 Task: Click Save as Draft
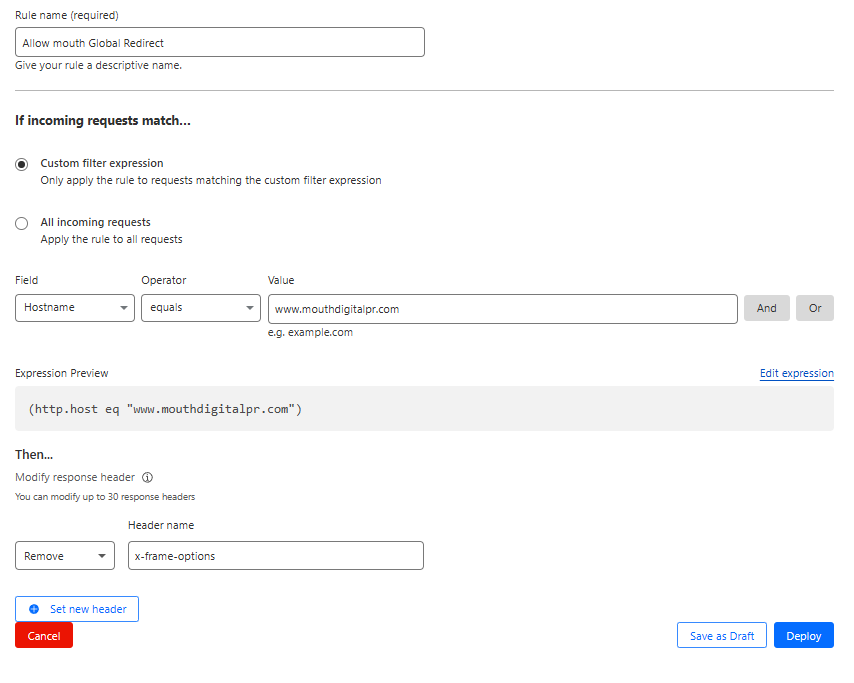point(721,636)
